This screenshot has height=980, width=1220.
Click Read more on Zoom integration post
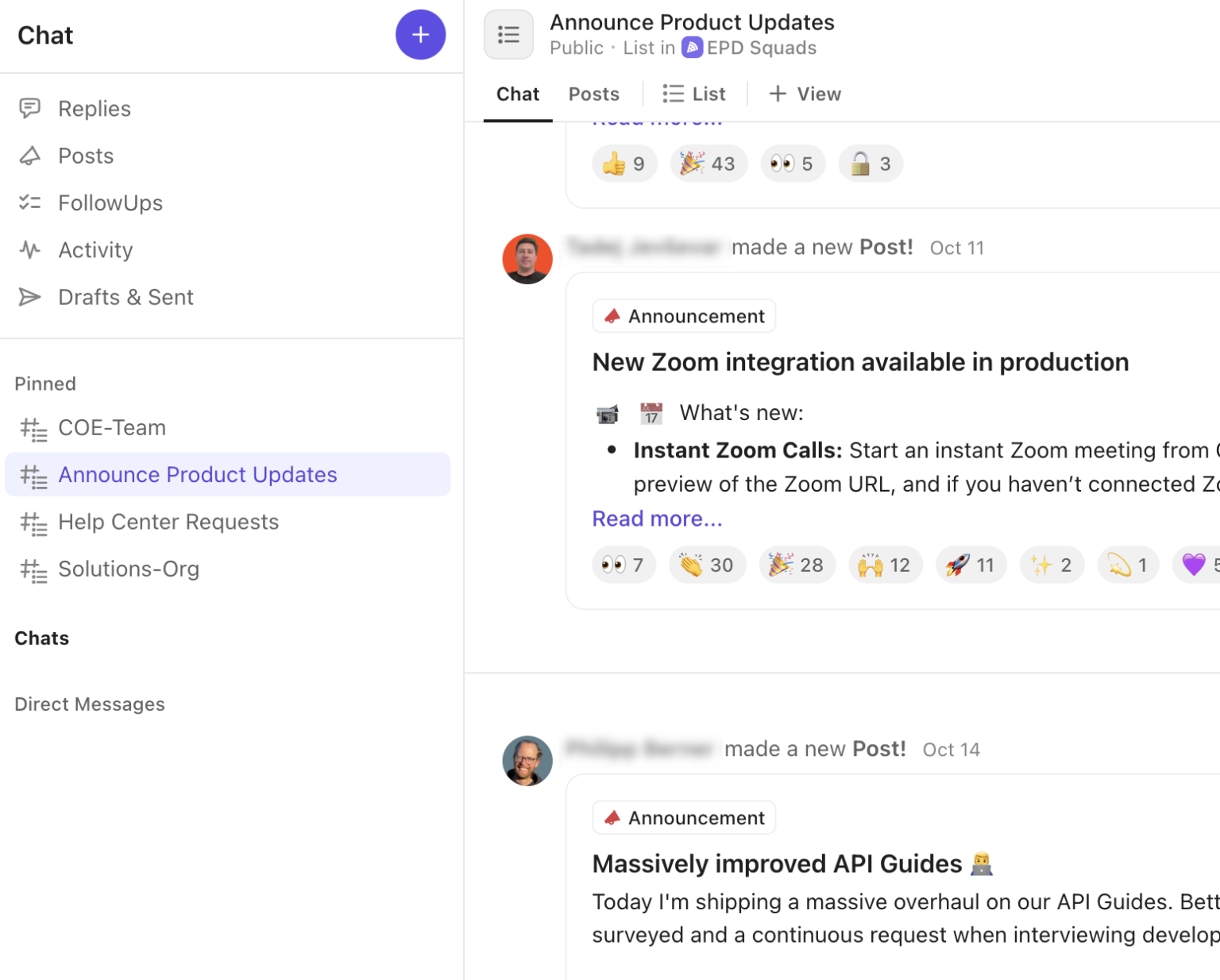click(x=657, y=519)
